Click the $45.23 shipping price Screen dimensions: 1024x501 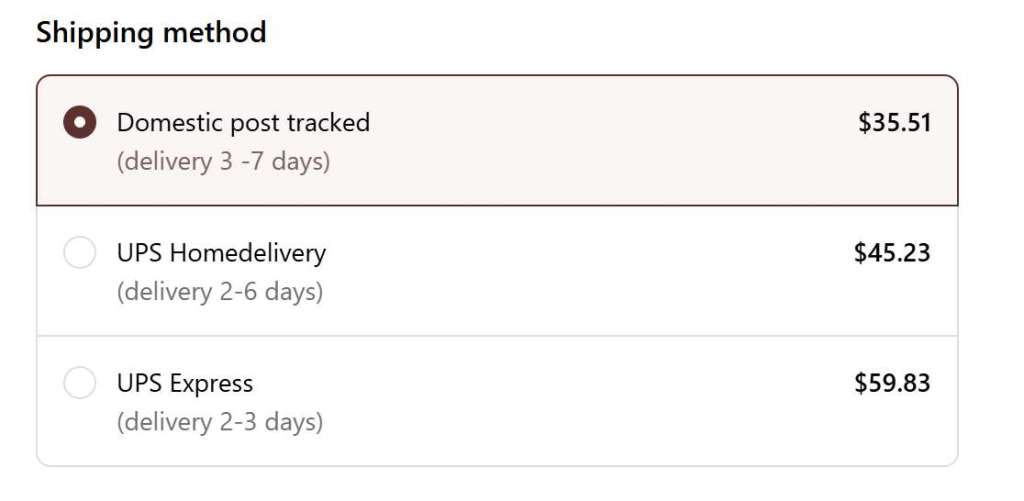point(892,253)
